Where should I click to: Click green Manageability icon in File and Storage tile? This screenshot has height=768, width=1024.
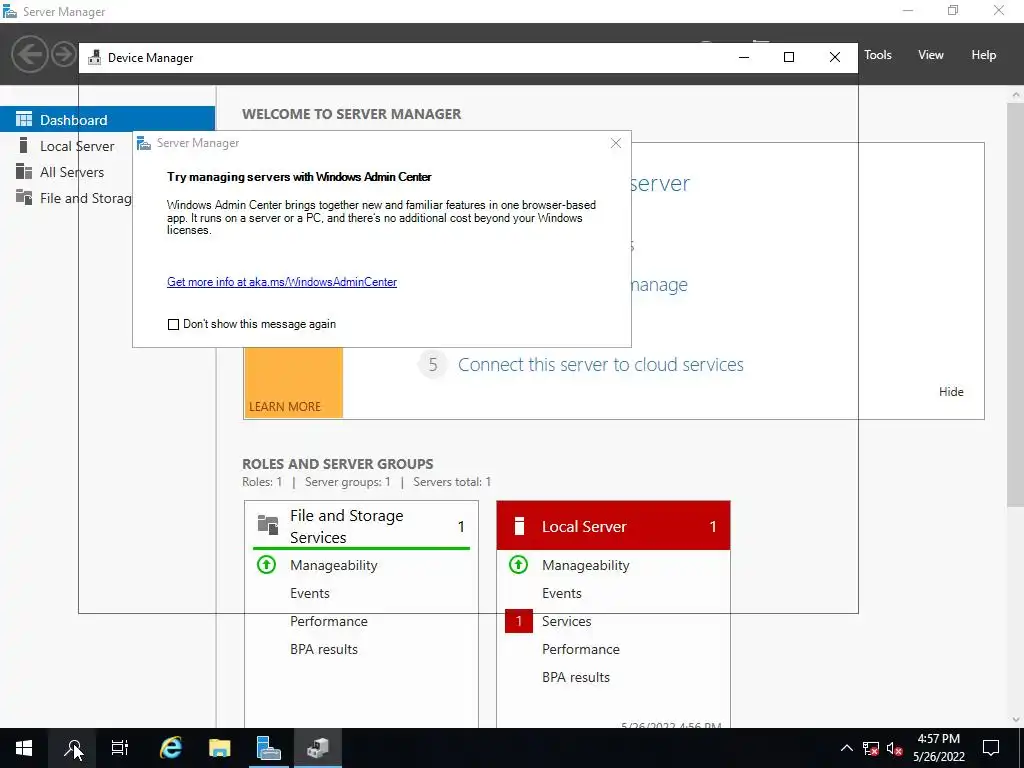266,564
